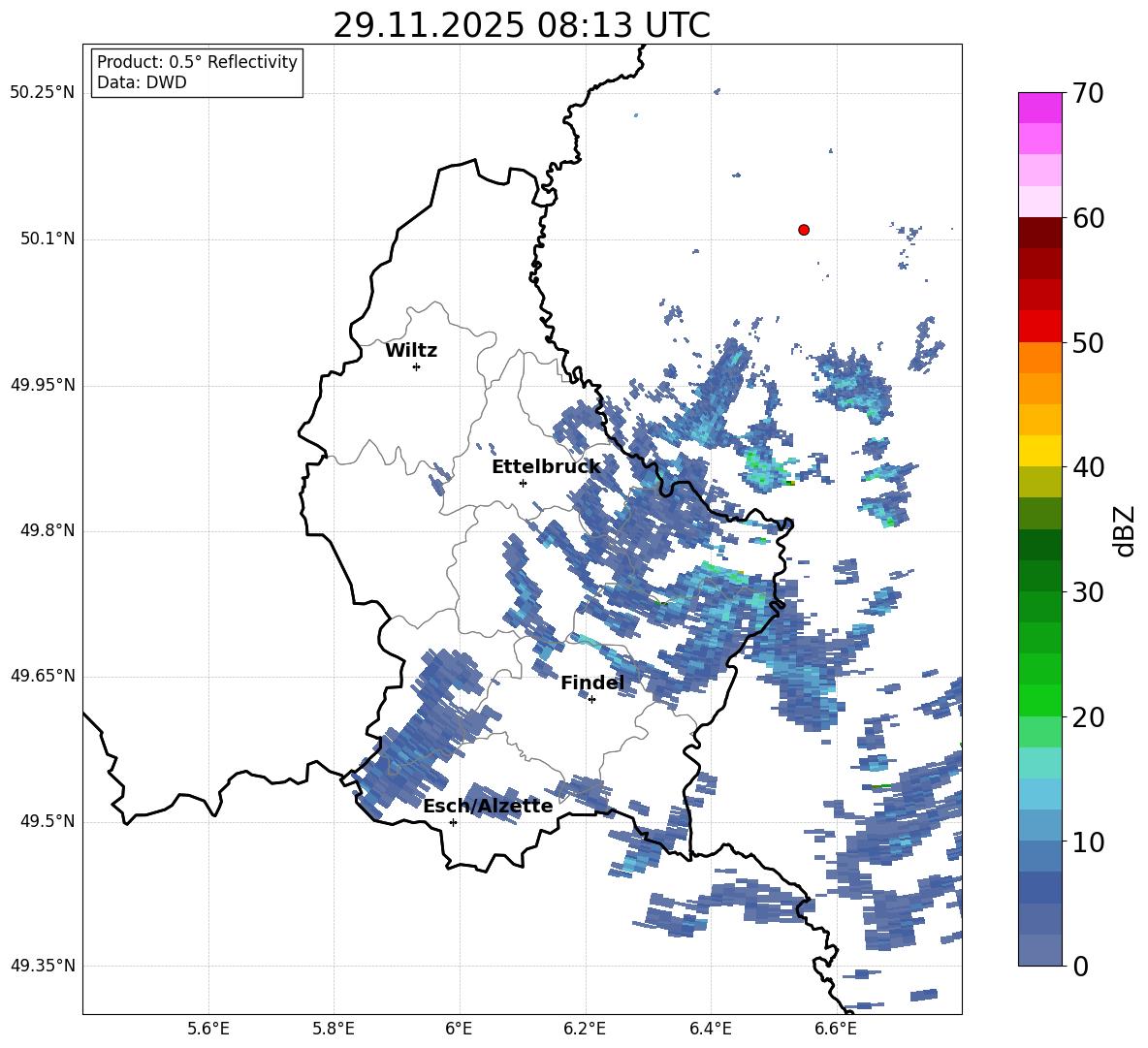Screen dimensions: 1148x1048
Task: Click the Ettelbruck city label
Action: pos(546,467)
